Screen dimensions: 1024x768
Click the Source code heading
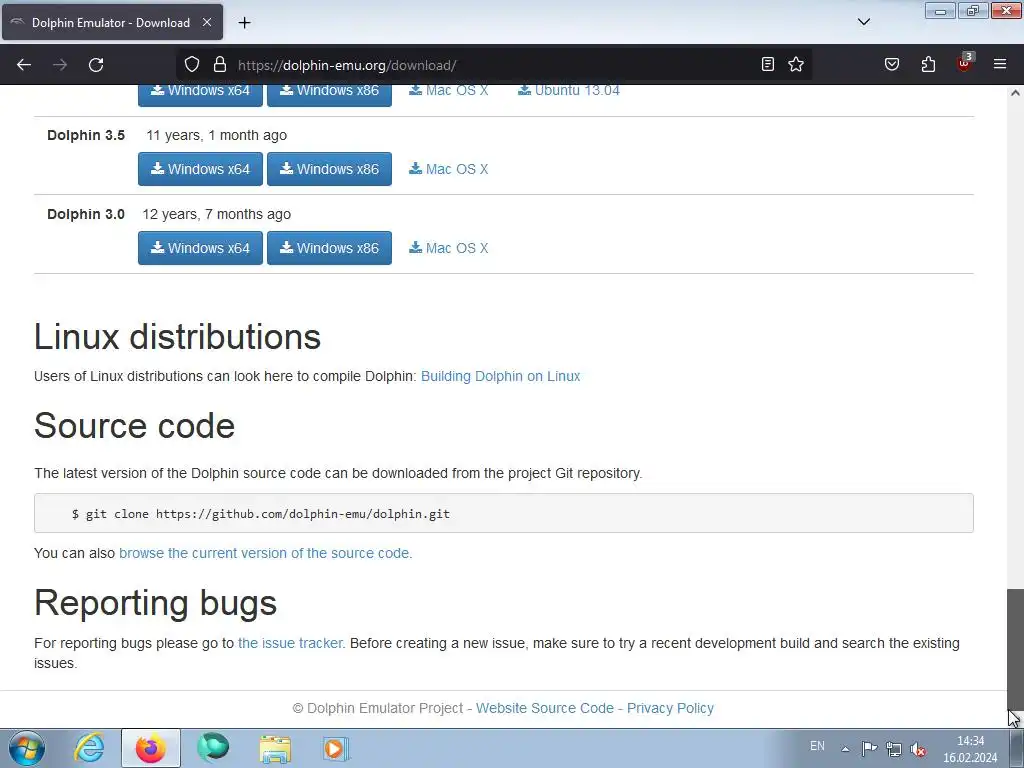[135, 426]
